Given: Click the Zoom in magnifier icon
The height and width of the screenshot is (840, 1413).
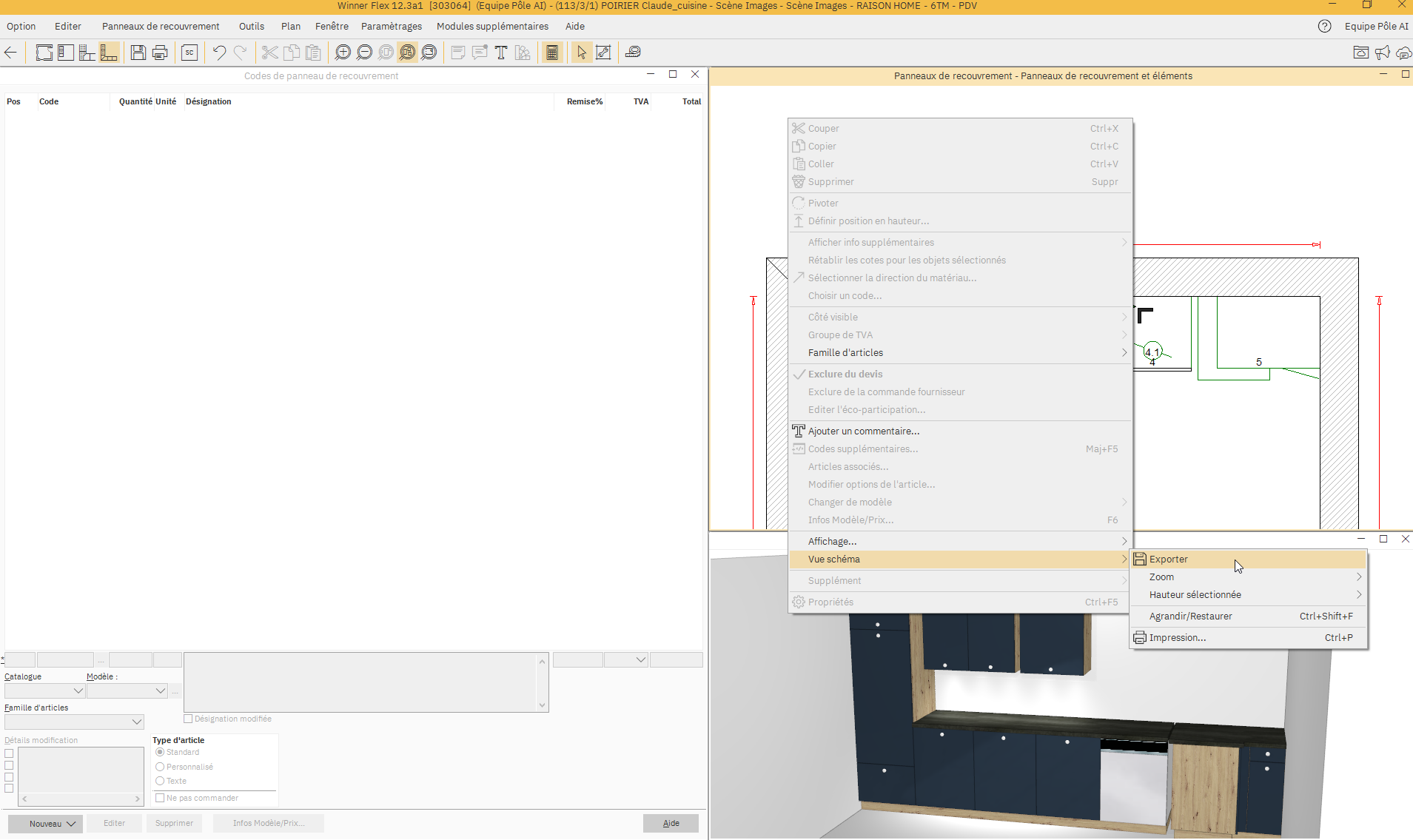Looking at the screenshot, I should point(343,53).
